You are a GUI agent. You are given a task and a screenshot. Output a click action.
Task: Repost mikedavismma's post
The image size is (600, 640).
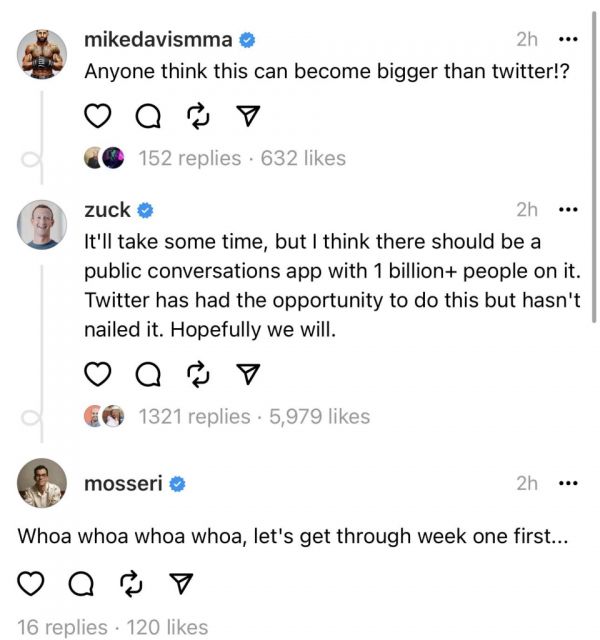pyautogui.click(x=195, y=118)
